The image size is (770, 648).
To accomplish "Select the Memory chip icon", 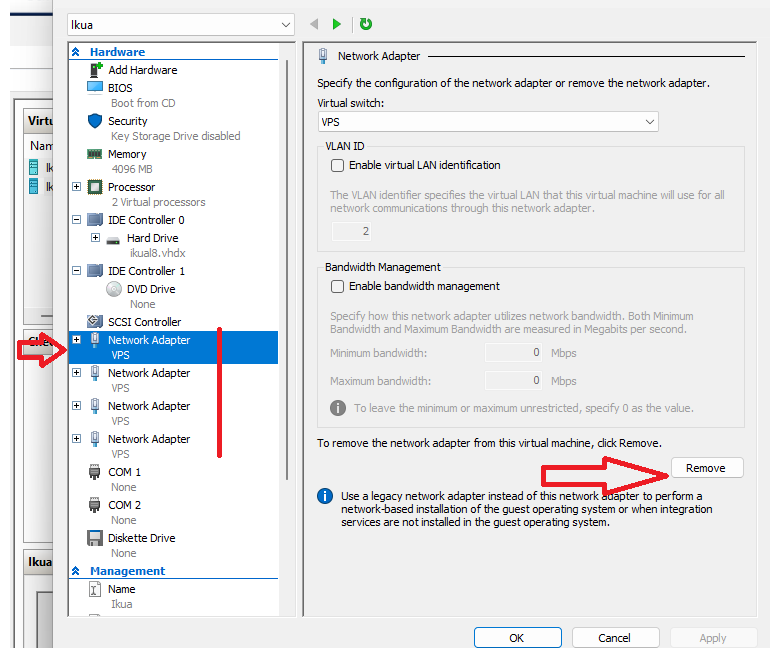I will pyautogui.click(x=94, y=154).
